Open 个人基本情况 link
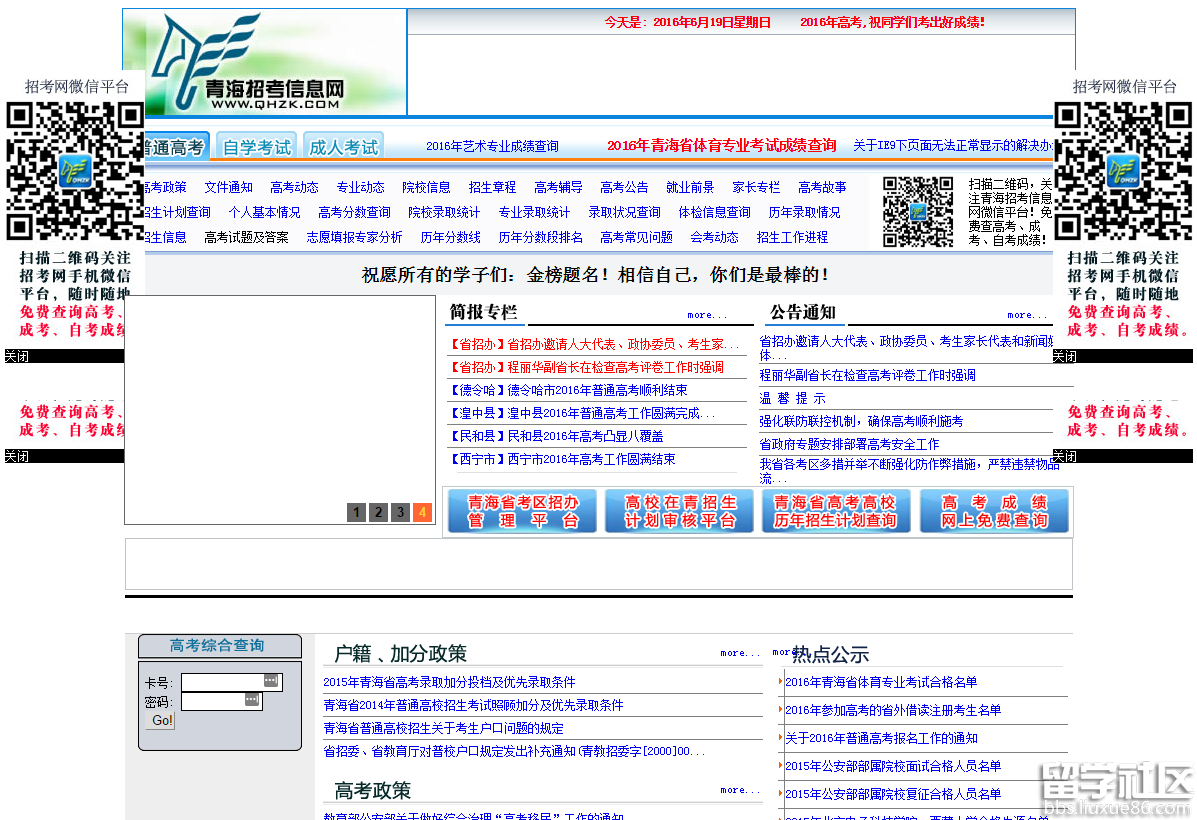The image size is (1197, 820). coord(264,212)
